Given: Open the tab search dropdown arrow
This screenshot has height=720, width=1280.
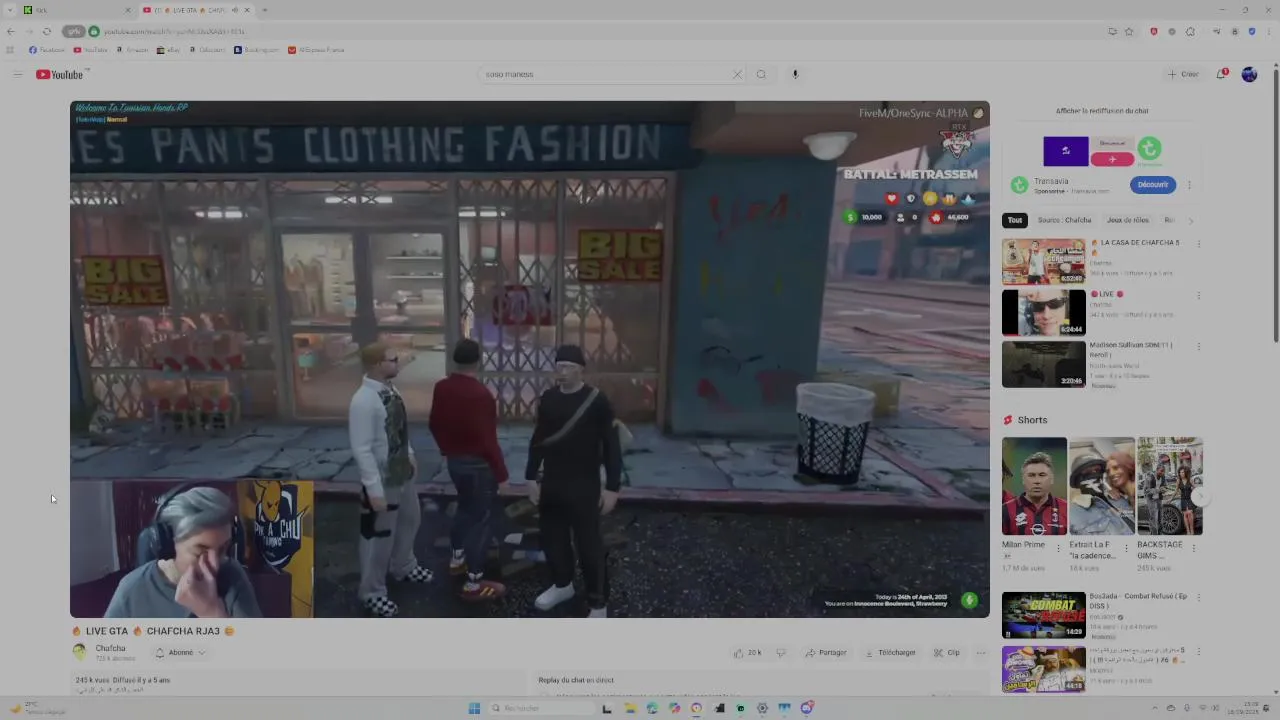Looking at the screenshot, I should (10, 10).
